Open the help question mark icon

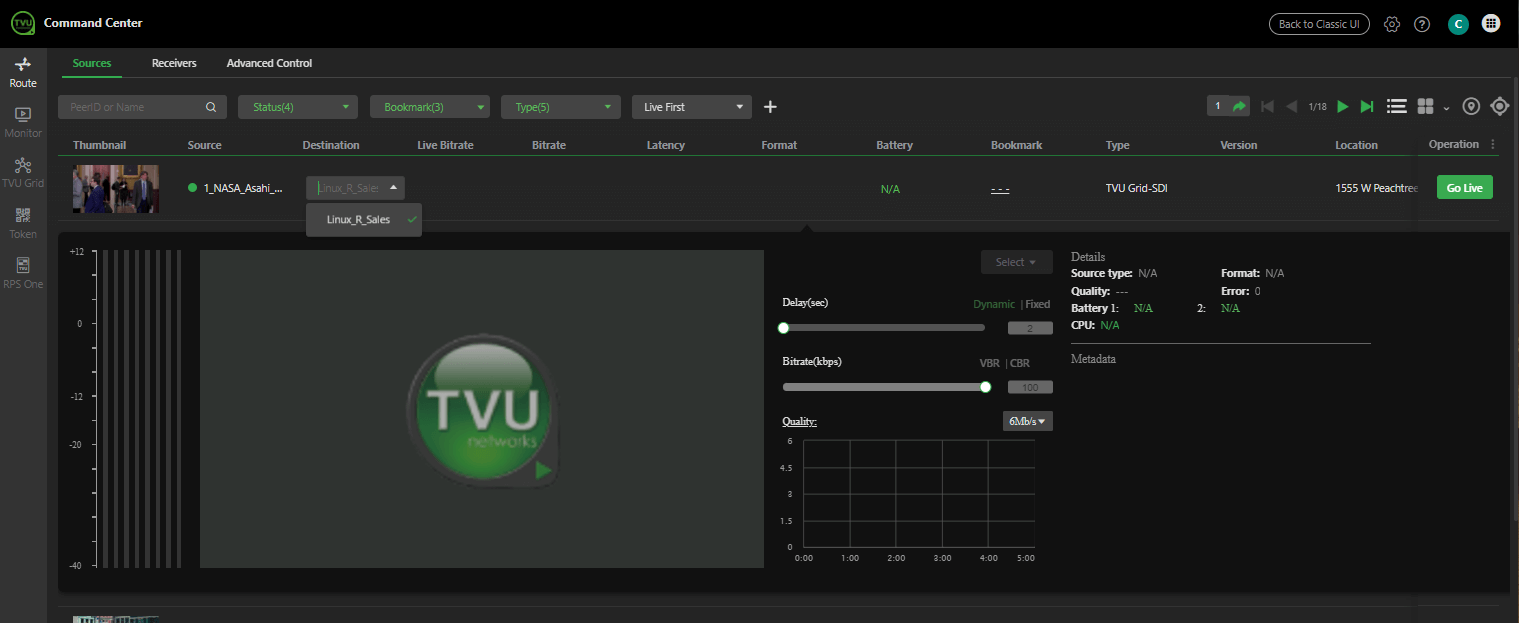1422,24
